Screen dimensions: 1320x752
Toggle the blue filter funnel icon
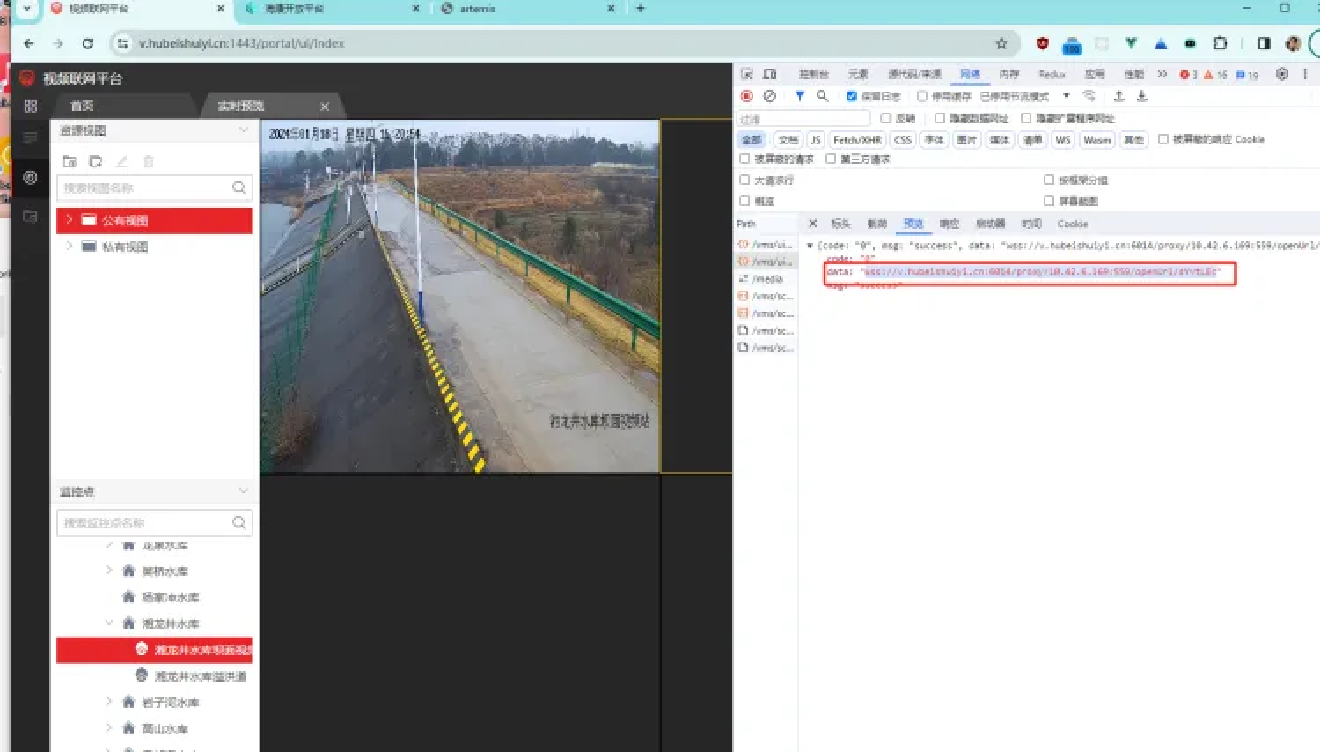coord(800,96)
